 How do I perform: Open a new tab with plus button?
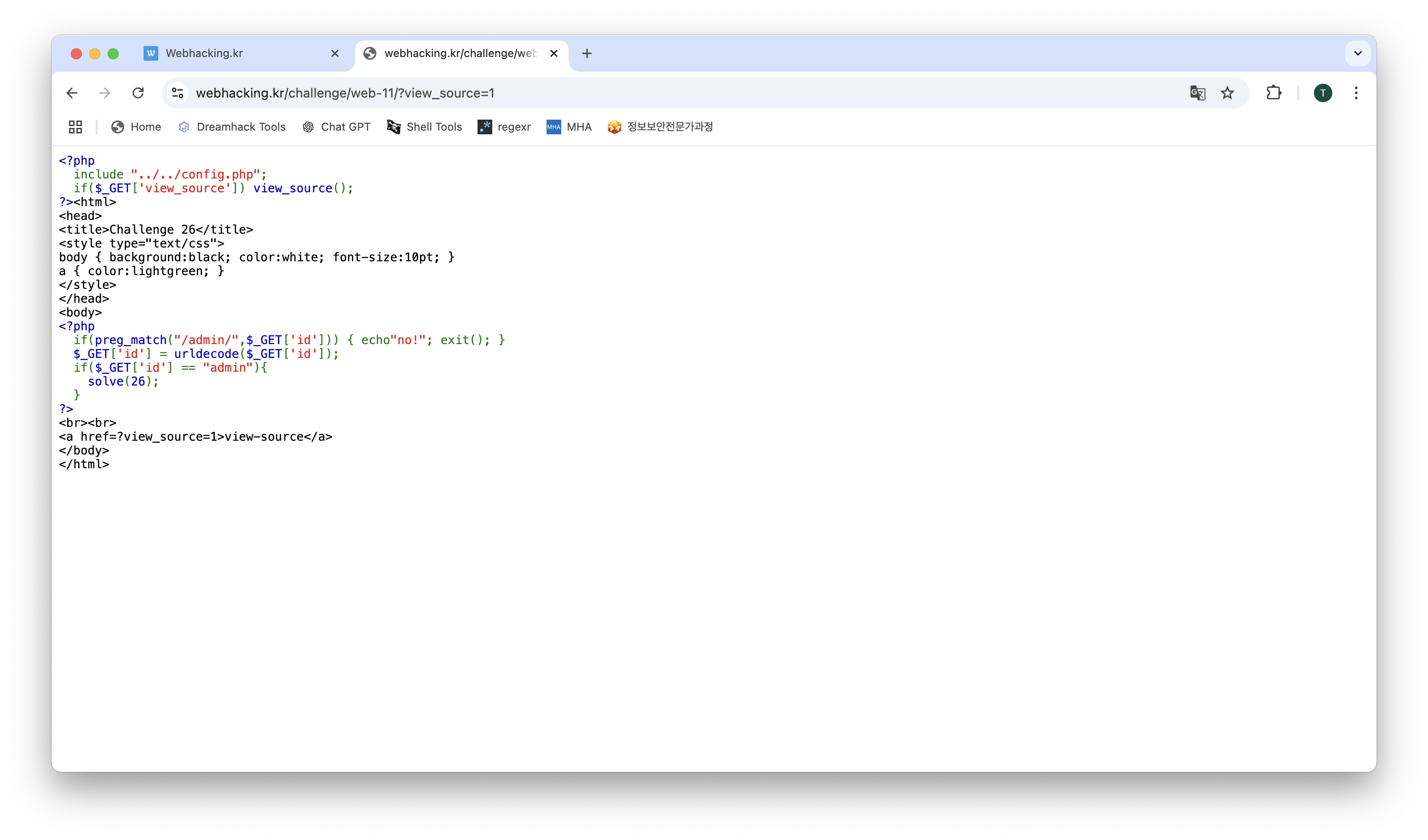[587, 53]
